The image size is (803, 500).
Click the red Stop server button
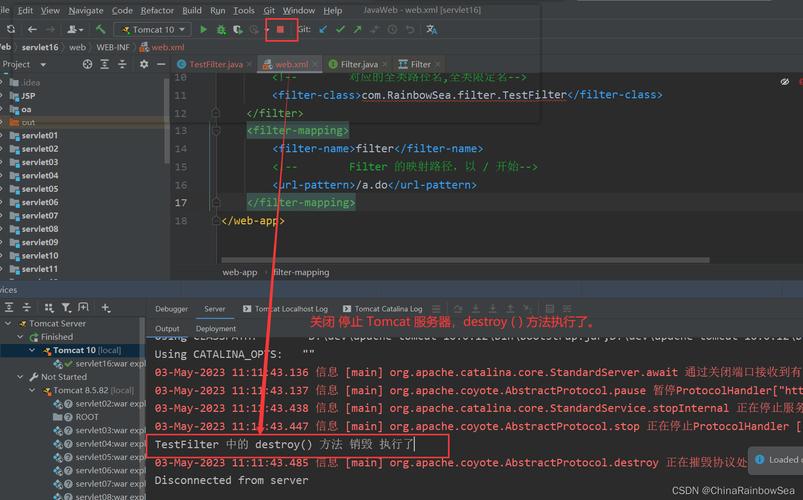pyautogui.click(x=280, y=29)
